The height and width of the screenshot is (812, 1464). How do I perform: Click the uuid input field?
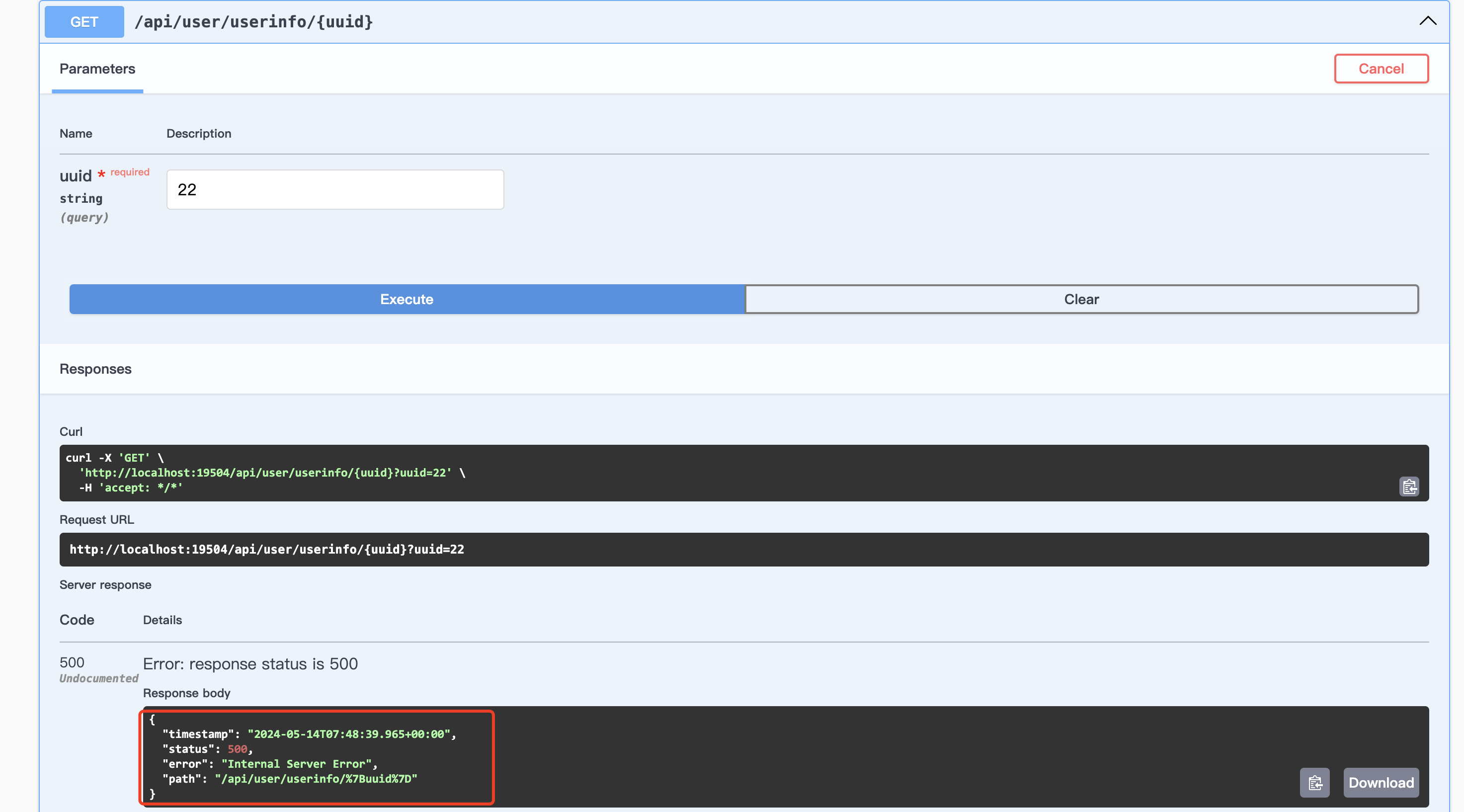click(335, 190)
